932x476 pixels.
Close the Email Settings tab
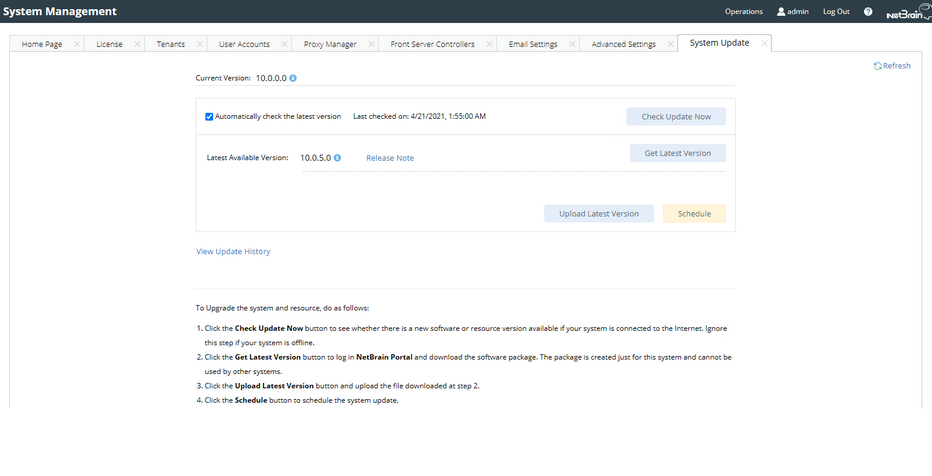click(571, 44)
